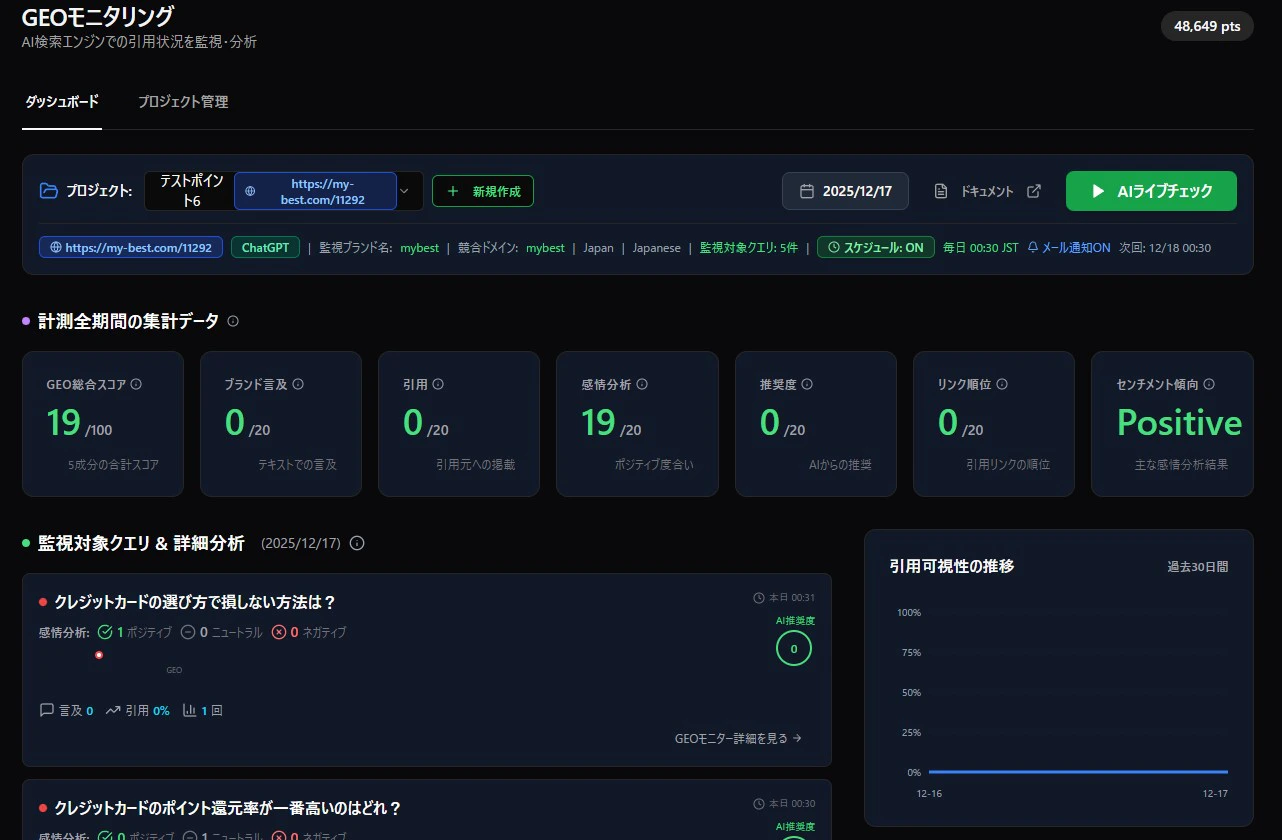Viewport: 1282px width, 840px height.
Task: Click the red ネガティブ x icon in first query
Action: tap(279, 632)
